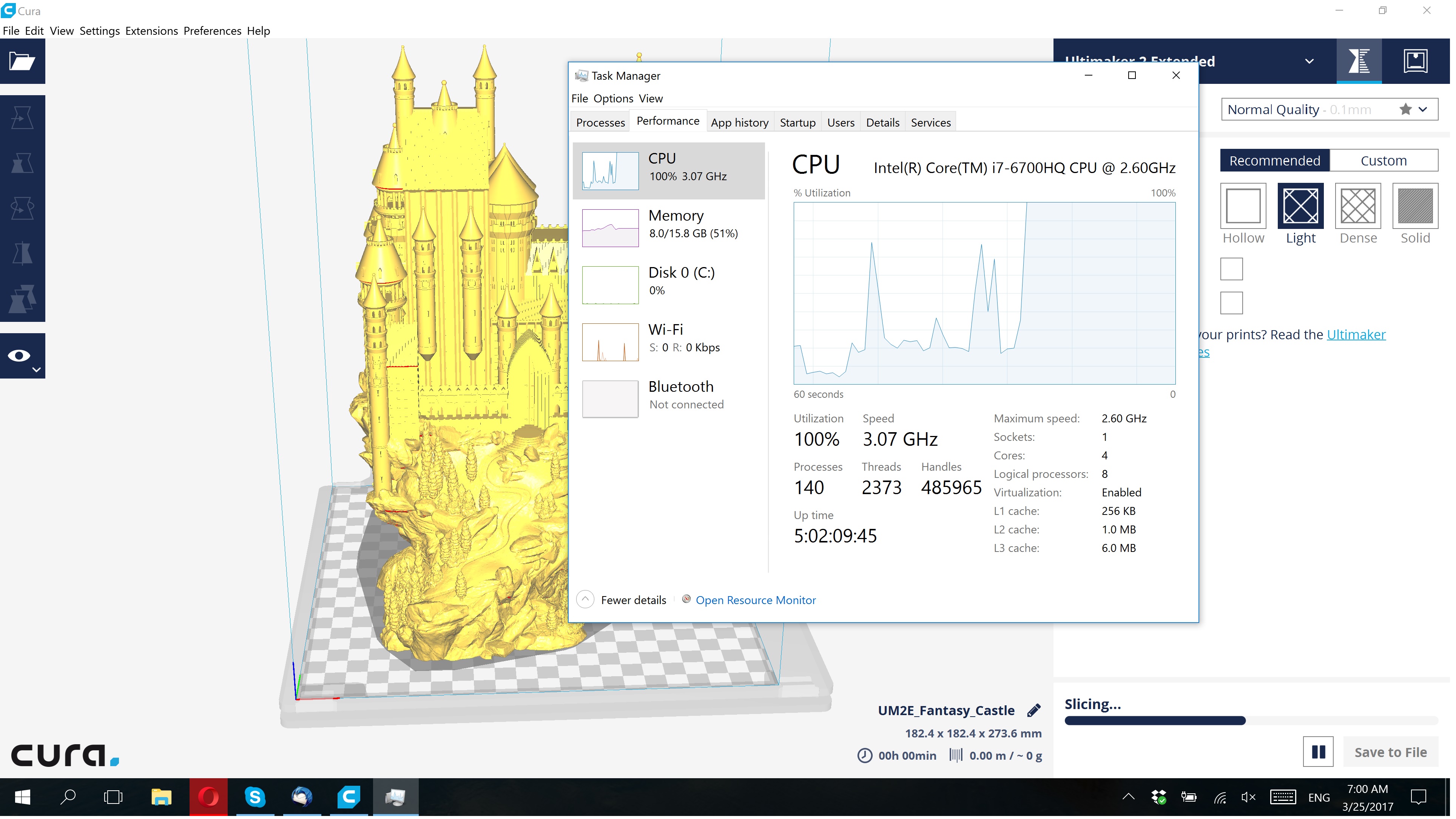
Task: Pause slicing with the pause button
Action: pyautogui.click(x=1317, y=752)
